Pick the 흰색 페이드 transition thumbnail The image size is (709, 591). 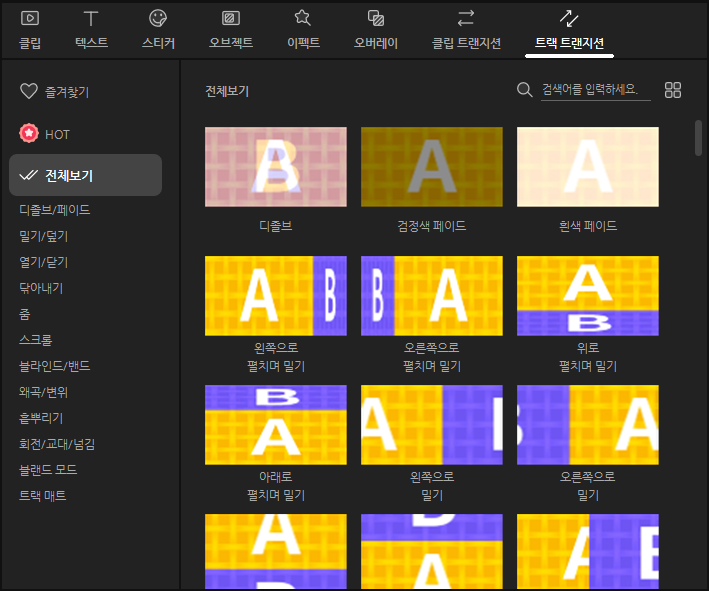point(588,167)
